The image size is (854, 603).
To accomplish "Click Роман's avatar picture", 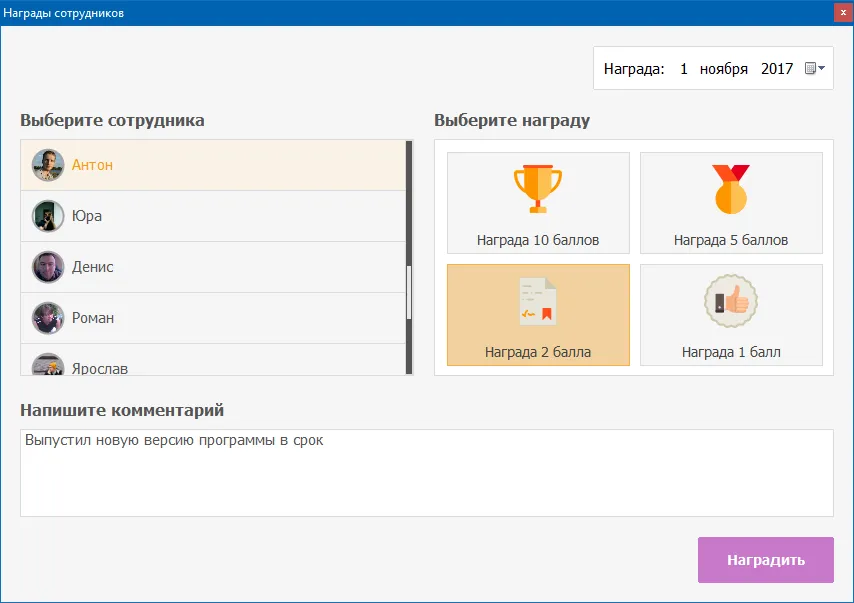I will pyautogui.click(x=48, y=318).
